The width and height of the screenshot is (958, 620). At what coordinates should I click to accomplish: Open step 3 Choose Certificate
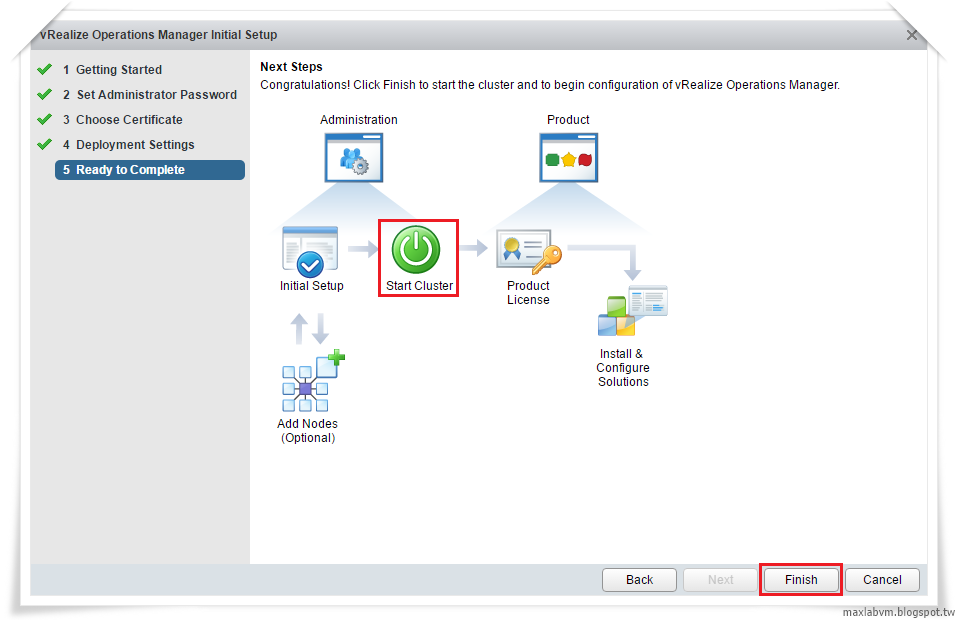click(123, 120)
